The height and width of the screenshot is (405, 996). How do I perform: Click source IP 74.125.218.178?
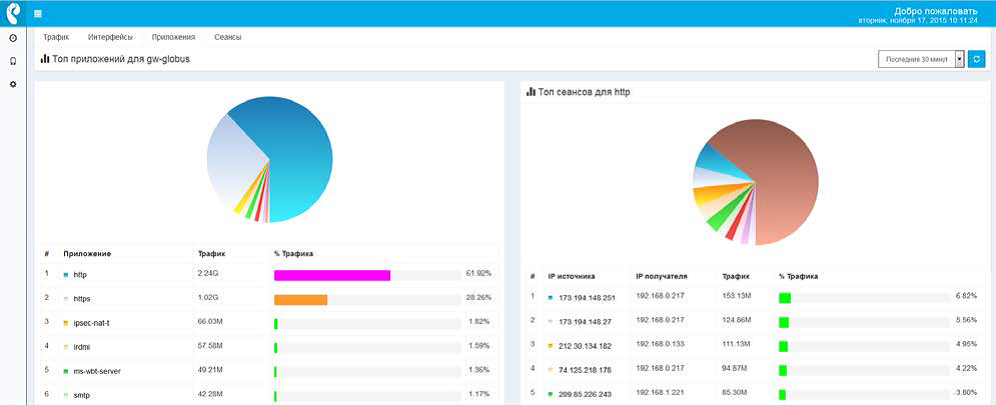[585, 370]
